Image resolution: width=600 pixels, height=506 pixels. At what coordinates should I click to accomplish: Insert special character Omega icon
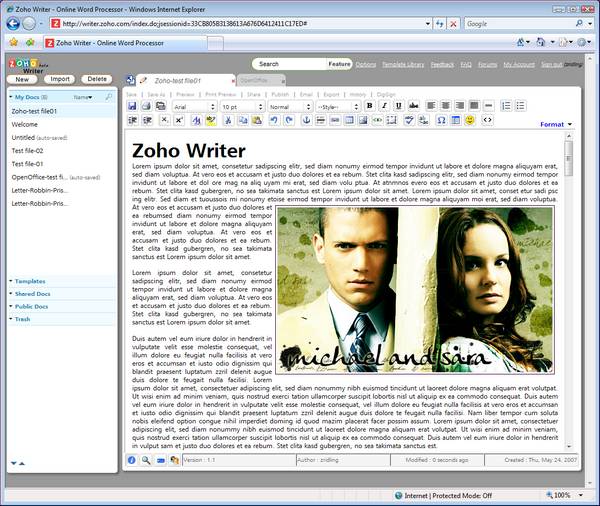(441, 120)
